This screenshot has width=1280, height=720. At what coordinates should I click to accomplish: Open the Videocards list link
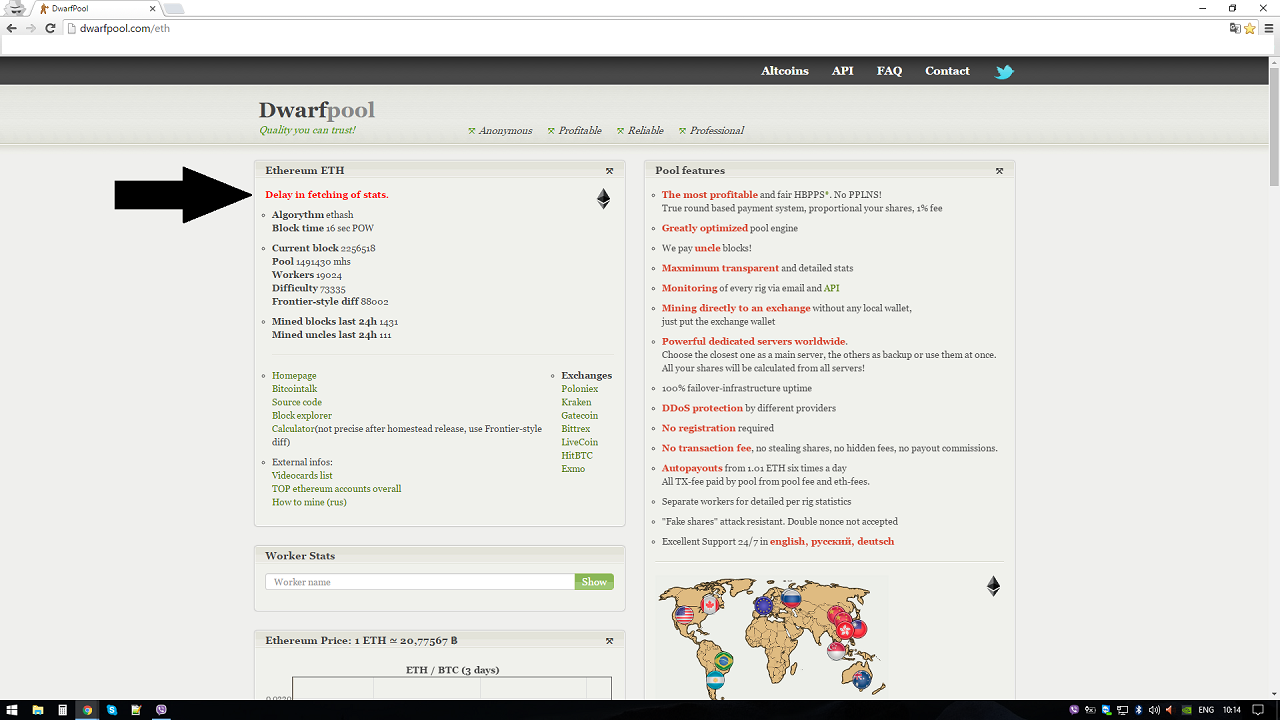click(302, 476)
